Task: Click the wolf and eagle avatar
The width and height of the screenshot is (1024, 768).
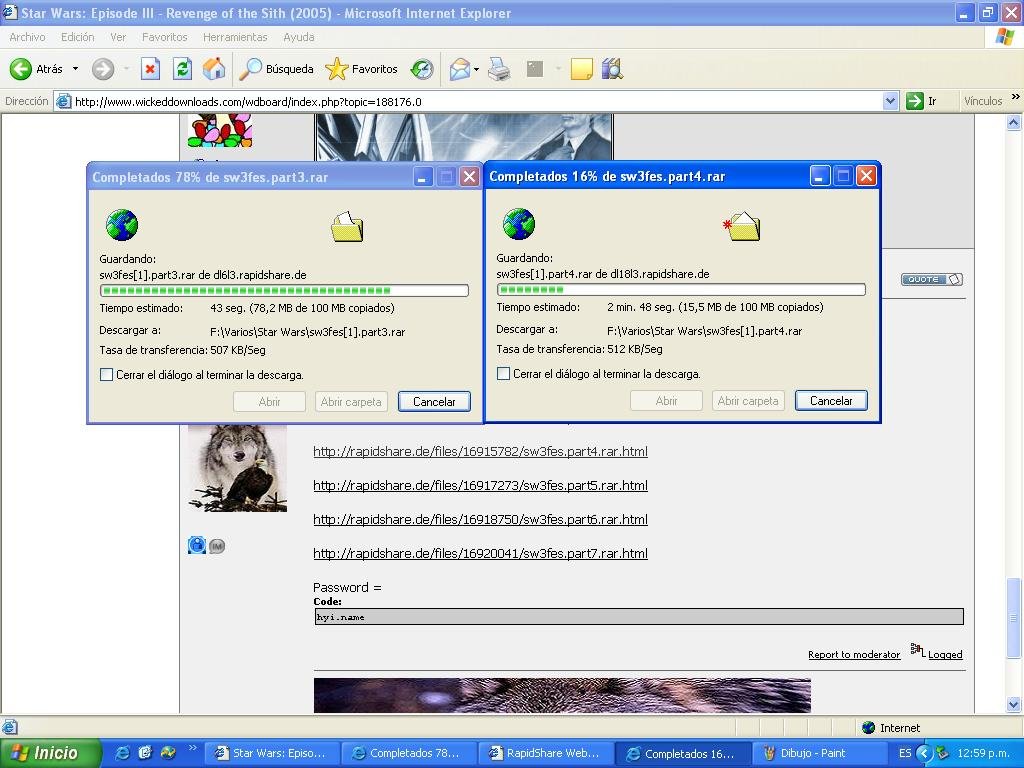Action: 238,468
